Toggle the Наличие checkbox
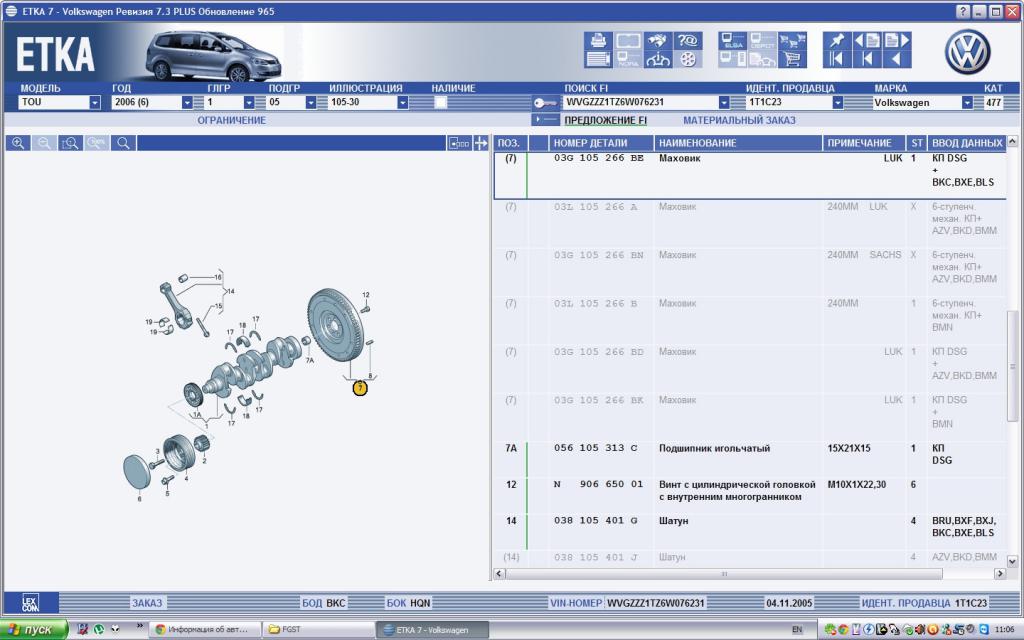The image size is (1024, 640). [441, 103]
